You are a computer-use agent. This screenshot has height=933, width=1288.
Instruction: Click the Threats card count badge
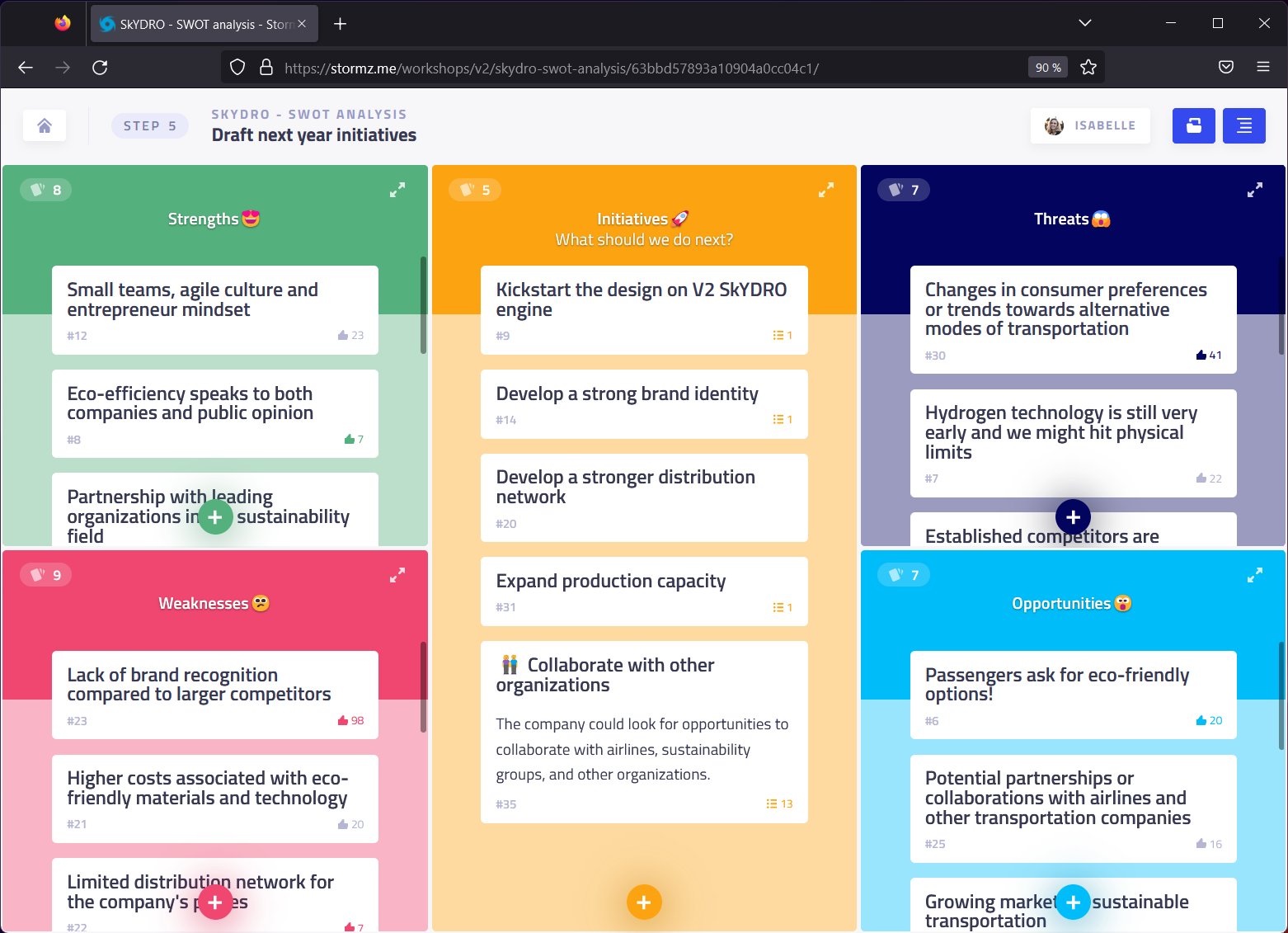tap(904, 190)
